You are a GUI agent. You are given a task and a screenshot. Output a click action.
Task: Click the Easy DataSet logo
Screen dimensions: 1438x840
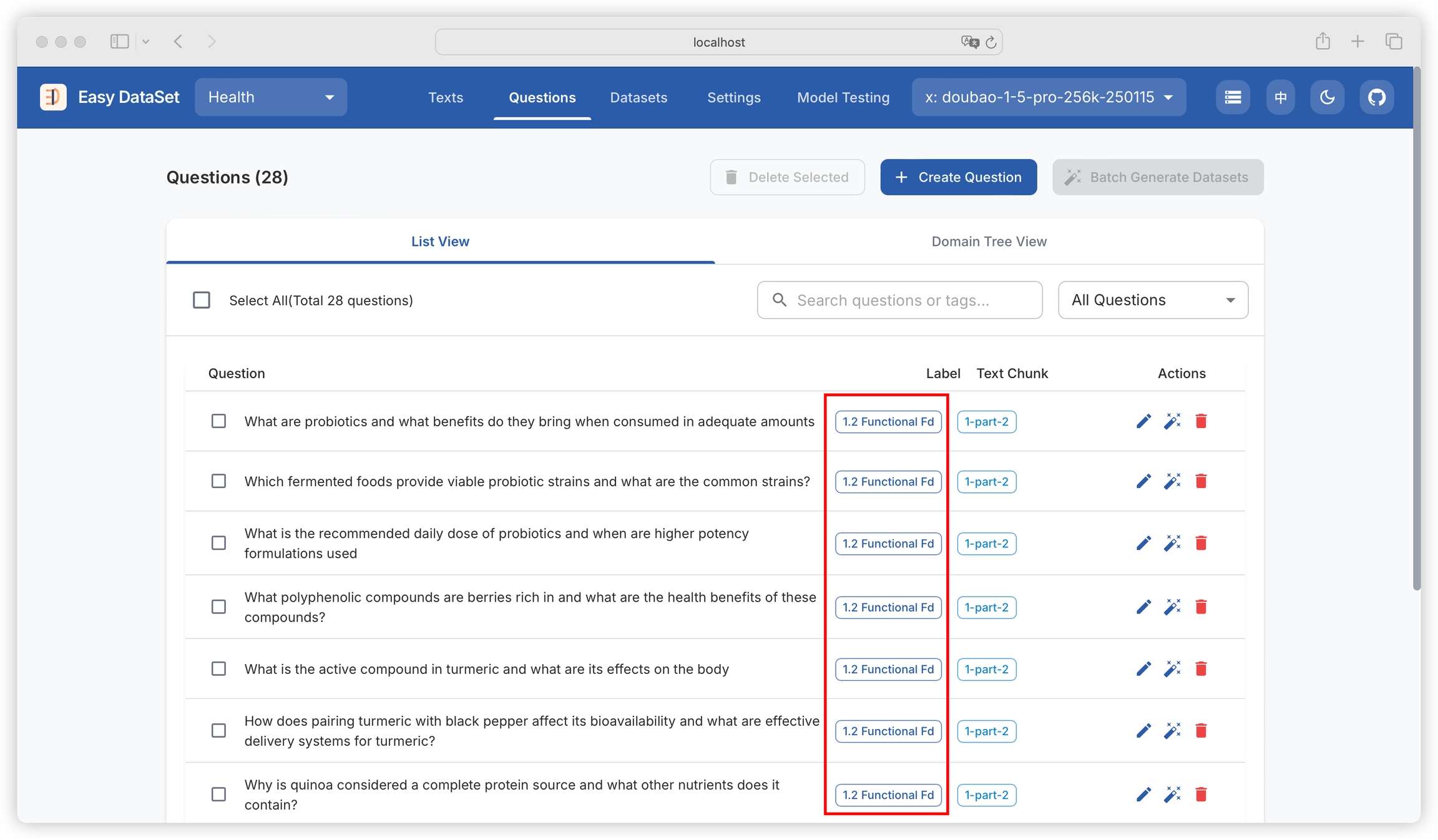pos(53,97)
